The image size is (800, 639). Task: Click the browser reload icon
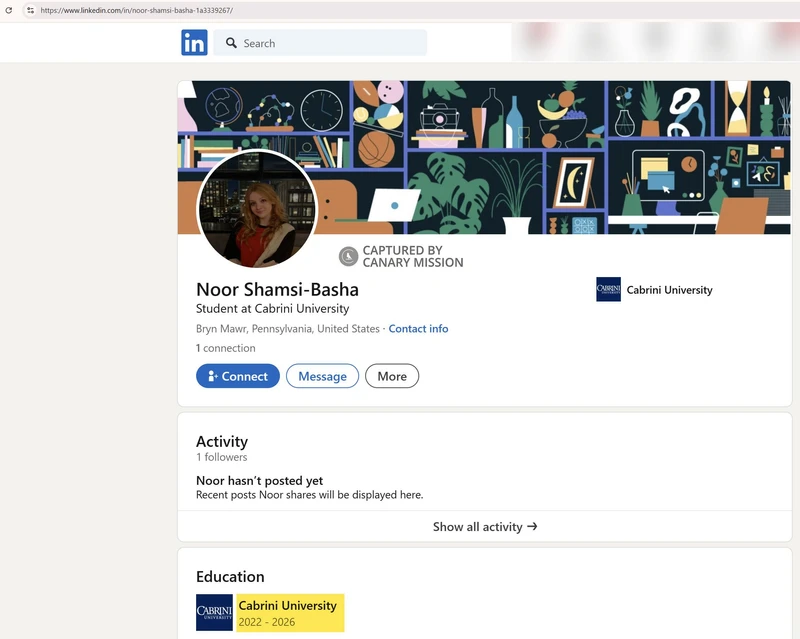click(x=9, y=10)
